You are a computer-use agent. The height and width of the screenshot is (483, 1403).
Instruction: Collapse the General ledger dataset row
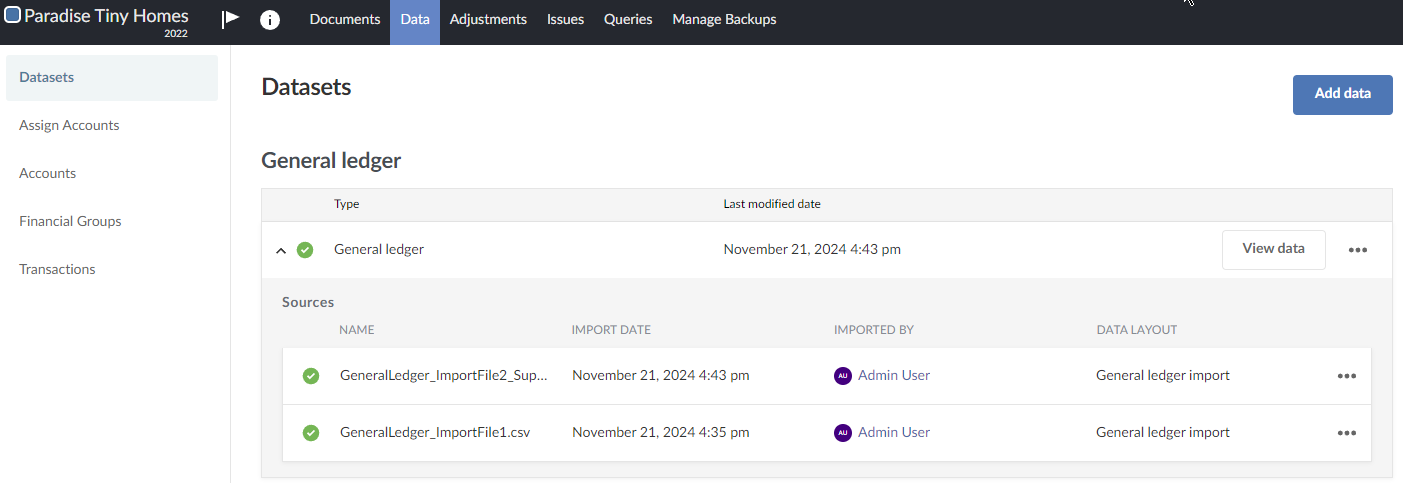click(281, 250)
